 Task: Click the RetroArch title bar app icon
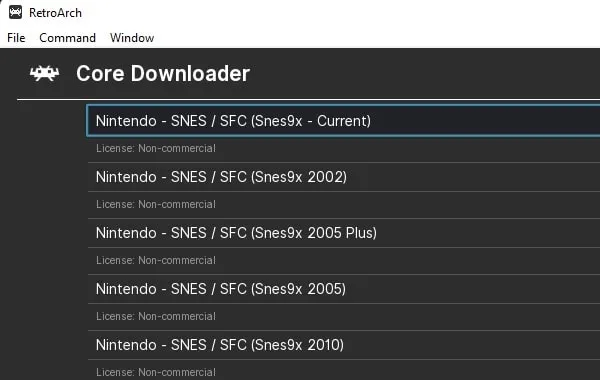pos(15,13)
